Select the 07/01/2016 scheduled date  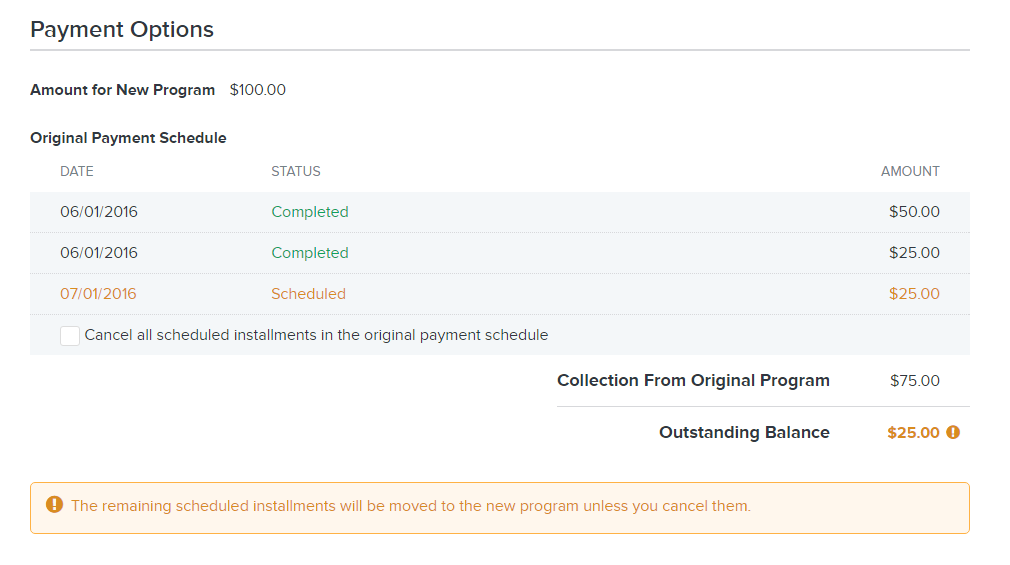pyautogui.click(x=99, y=294)
